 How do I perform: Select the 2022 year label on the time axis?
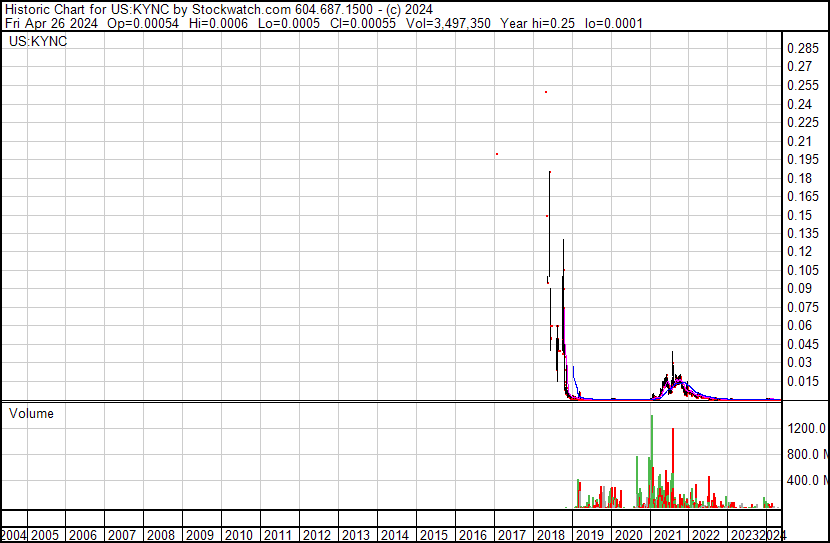tap(707, 535)
